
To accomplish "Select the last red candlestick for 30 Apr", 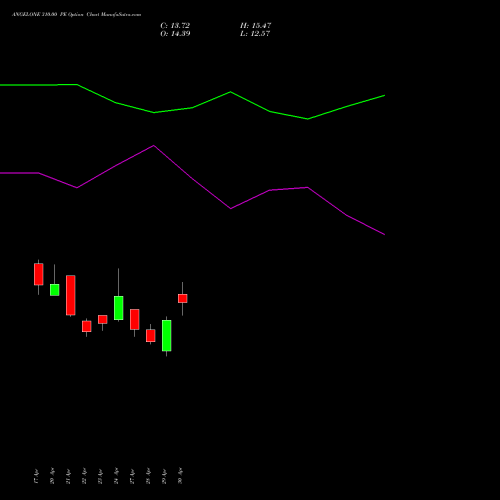I will (183, 298).
